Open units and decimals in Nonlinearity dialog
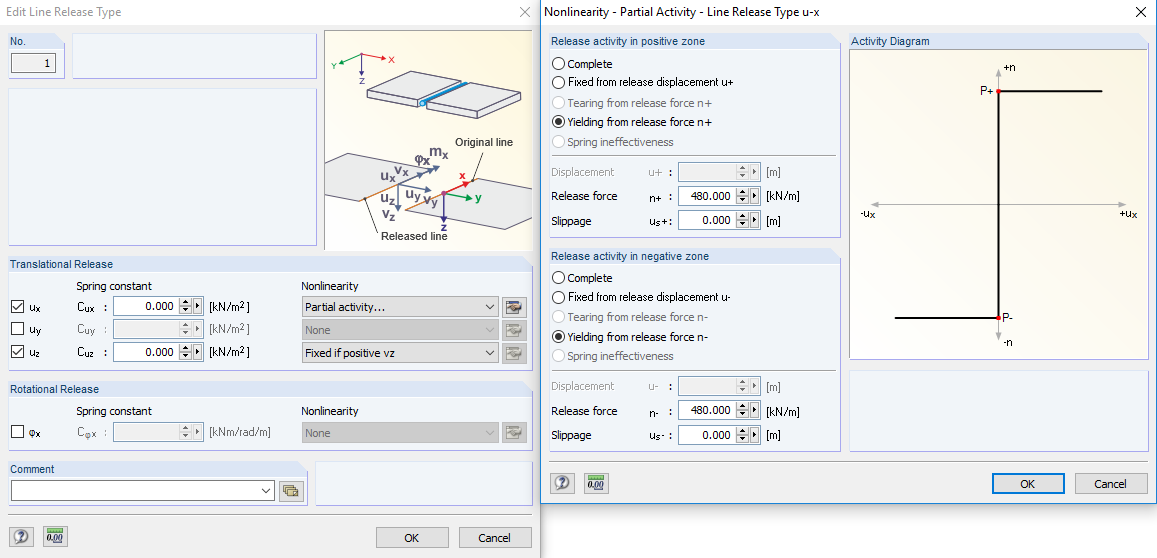The height and width of the screenshot is (558, 1157). [x=596, y=484]
